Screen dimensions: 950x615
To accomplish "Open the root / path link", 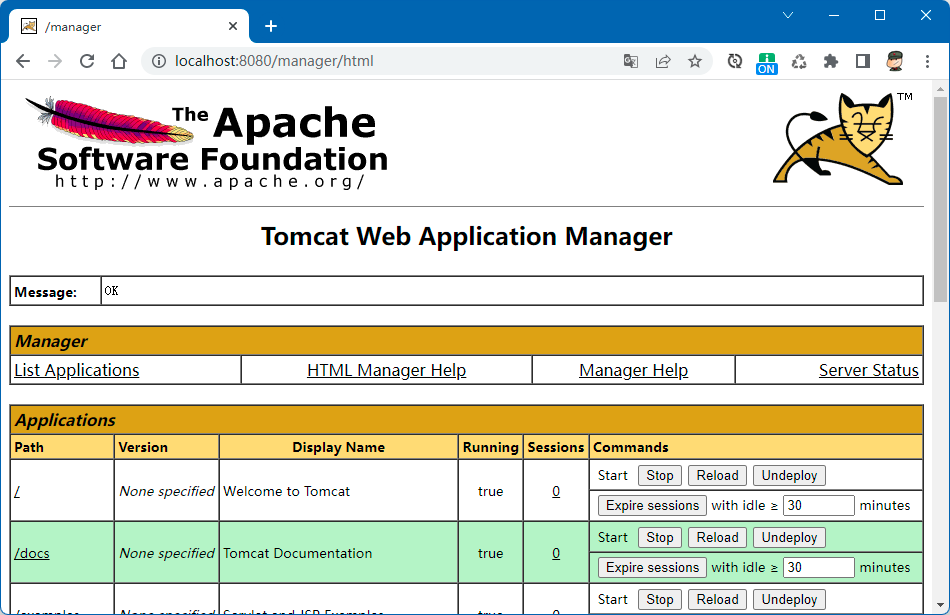I will (x=17, y=491).
